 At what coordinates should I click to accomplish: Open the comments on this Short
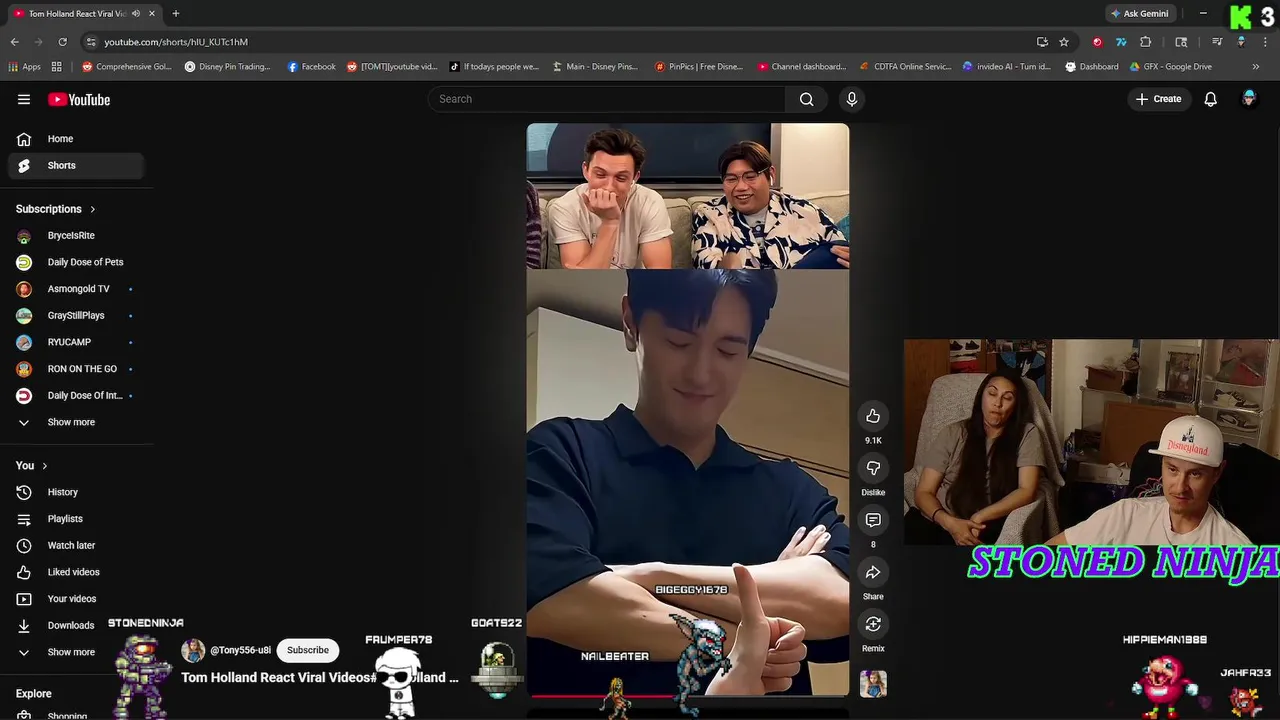point(873,520)
